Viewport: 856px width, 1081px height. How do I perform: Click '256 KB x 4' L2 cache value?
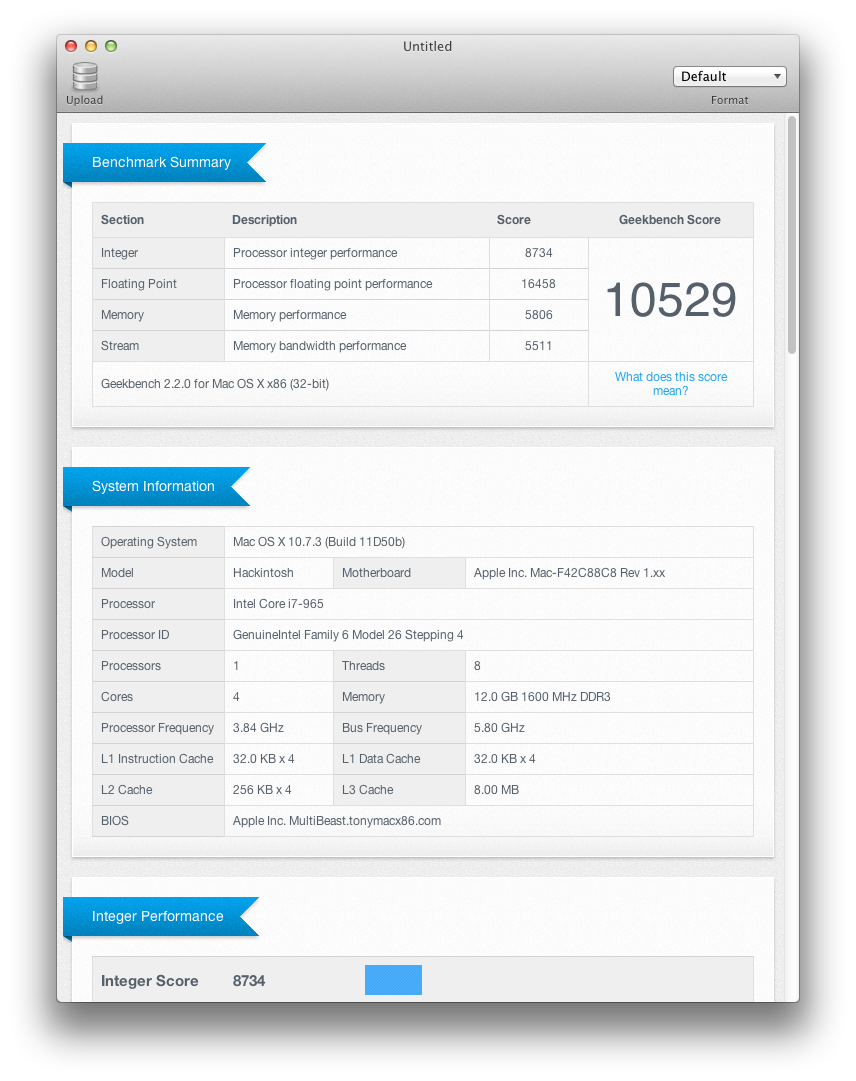[262, 790]
